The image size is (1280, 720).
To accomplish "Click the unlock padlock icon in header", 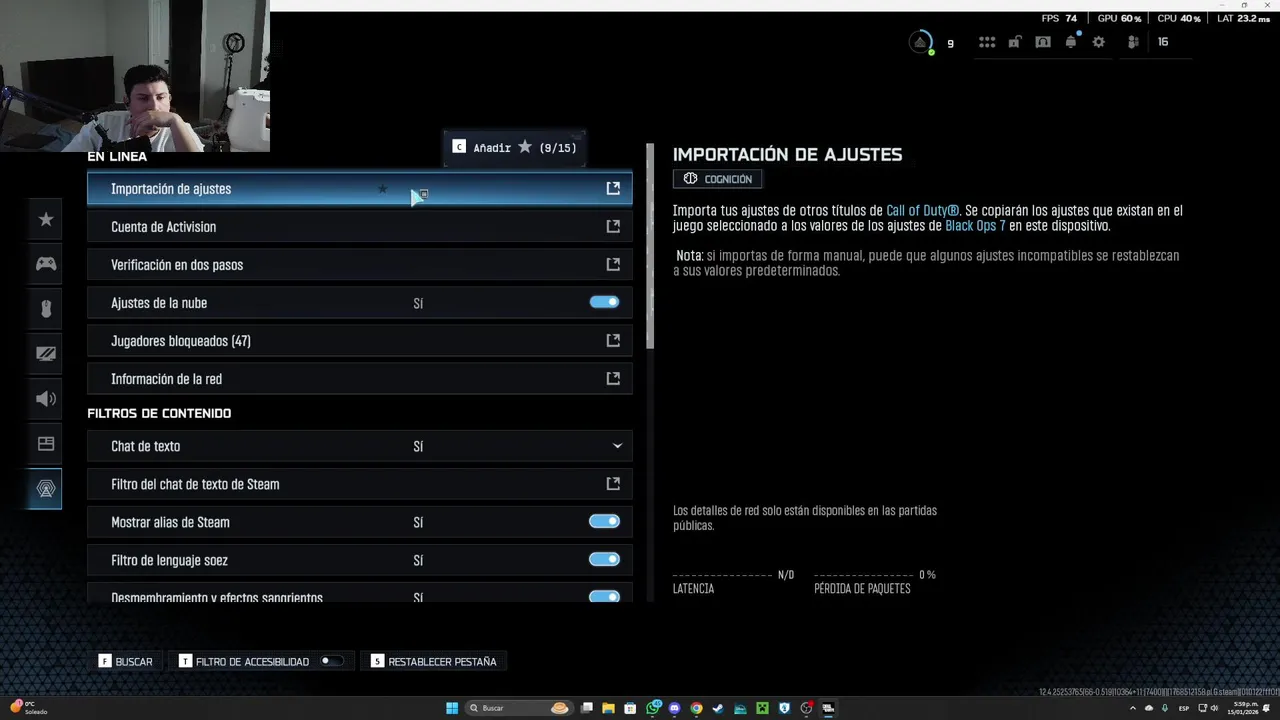I will point(1015,42).
